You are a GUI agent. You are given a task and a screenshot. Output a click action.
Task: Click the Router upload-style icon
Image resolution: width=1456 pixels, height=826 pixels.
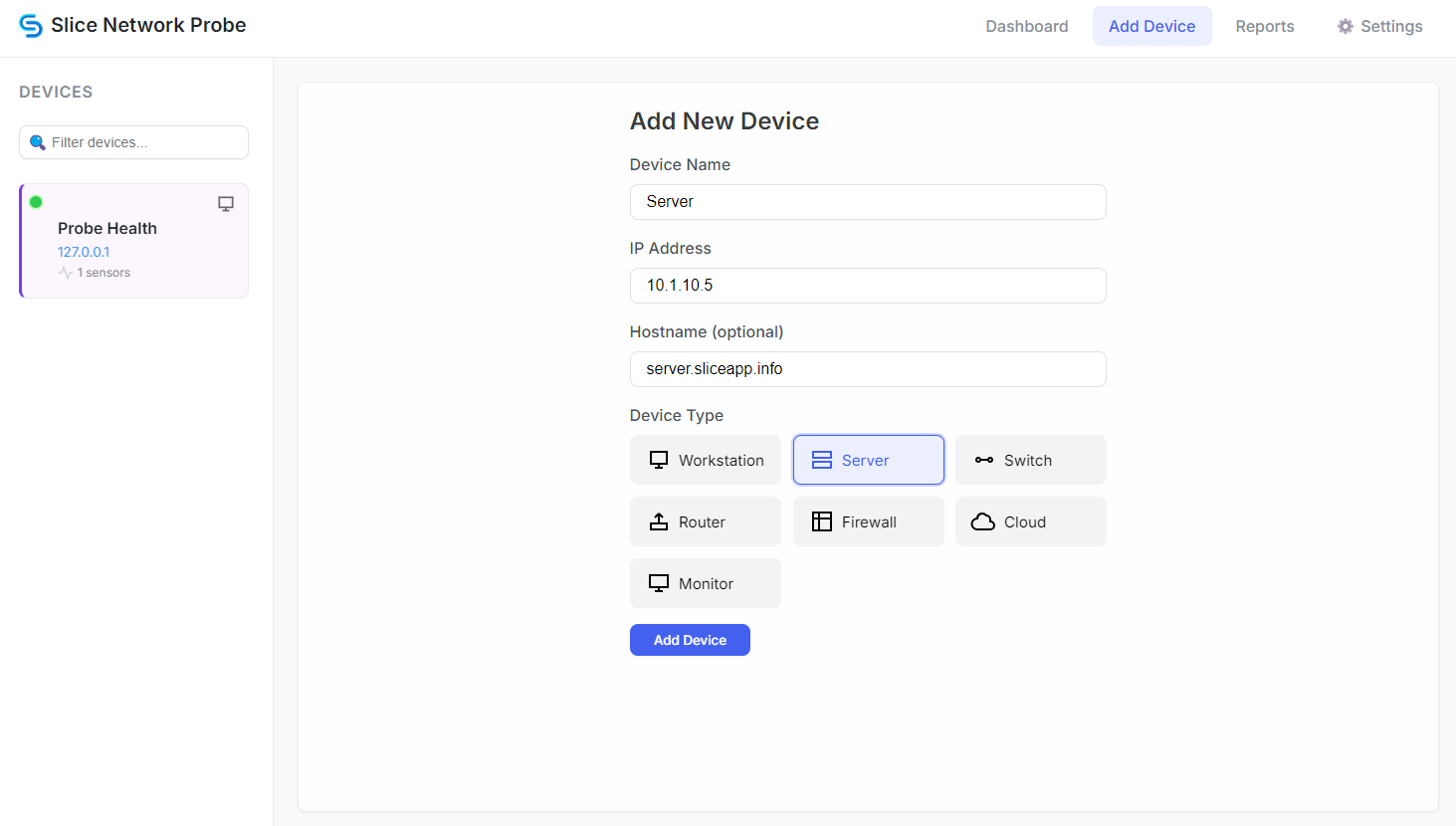(x=658, y=520)
